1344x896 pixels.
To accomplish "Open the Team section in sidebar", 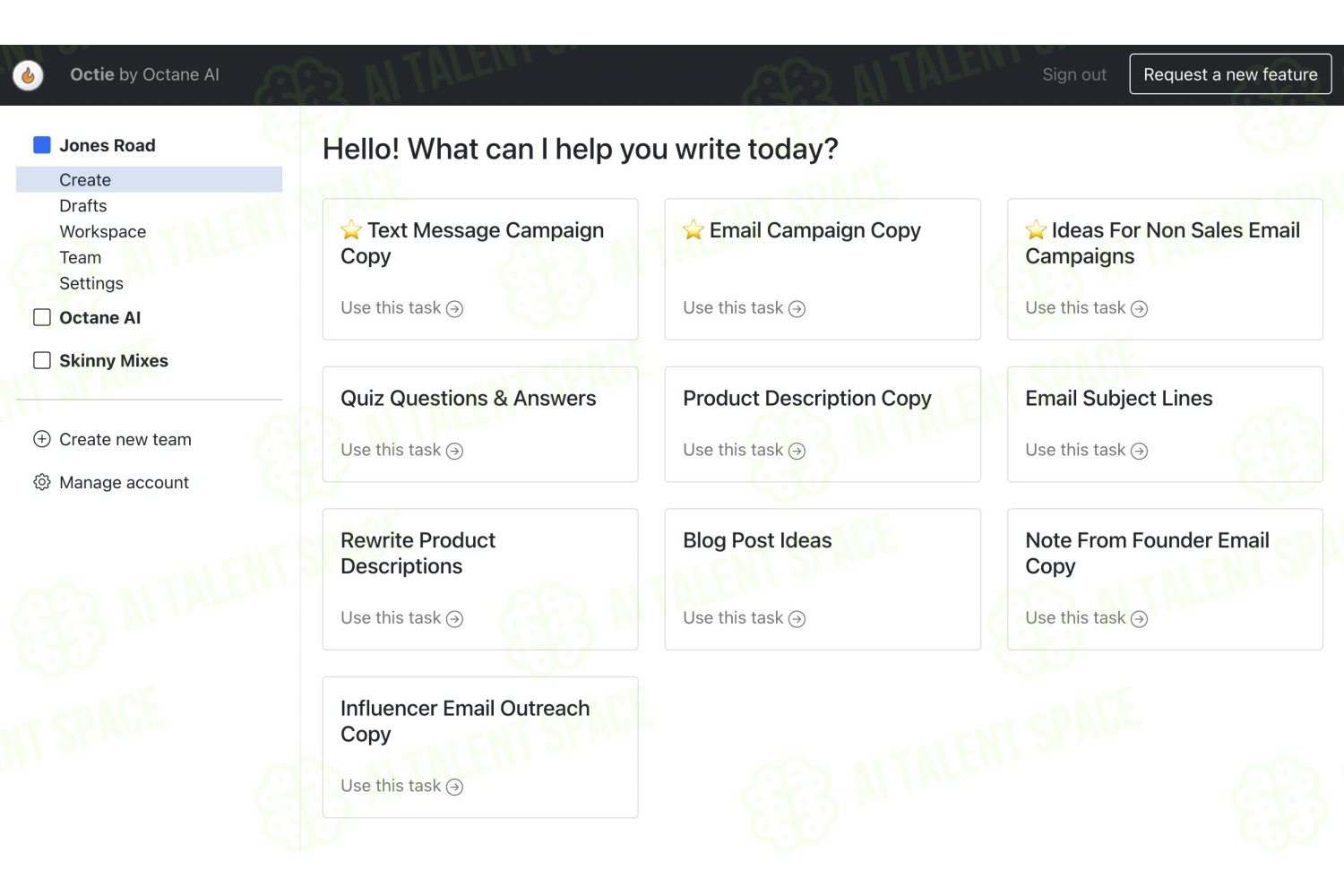I will (81, 258).
